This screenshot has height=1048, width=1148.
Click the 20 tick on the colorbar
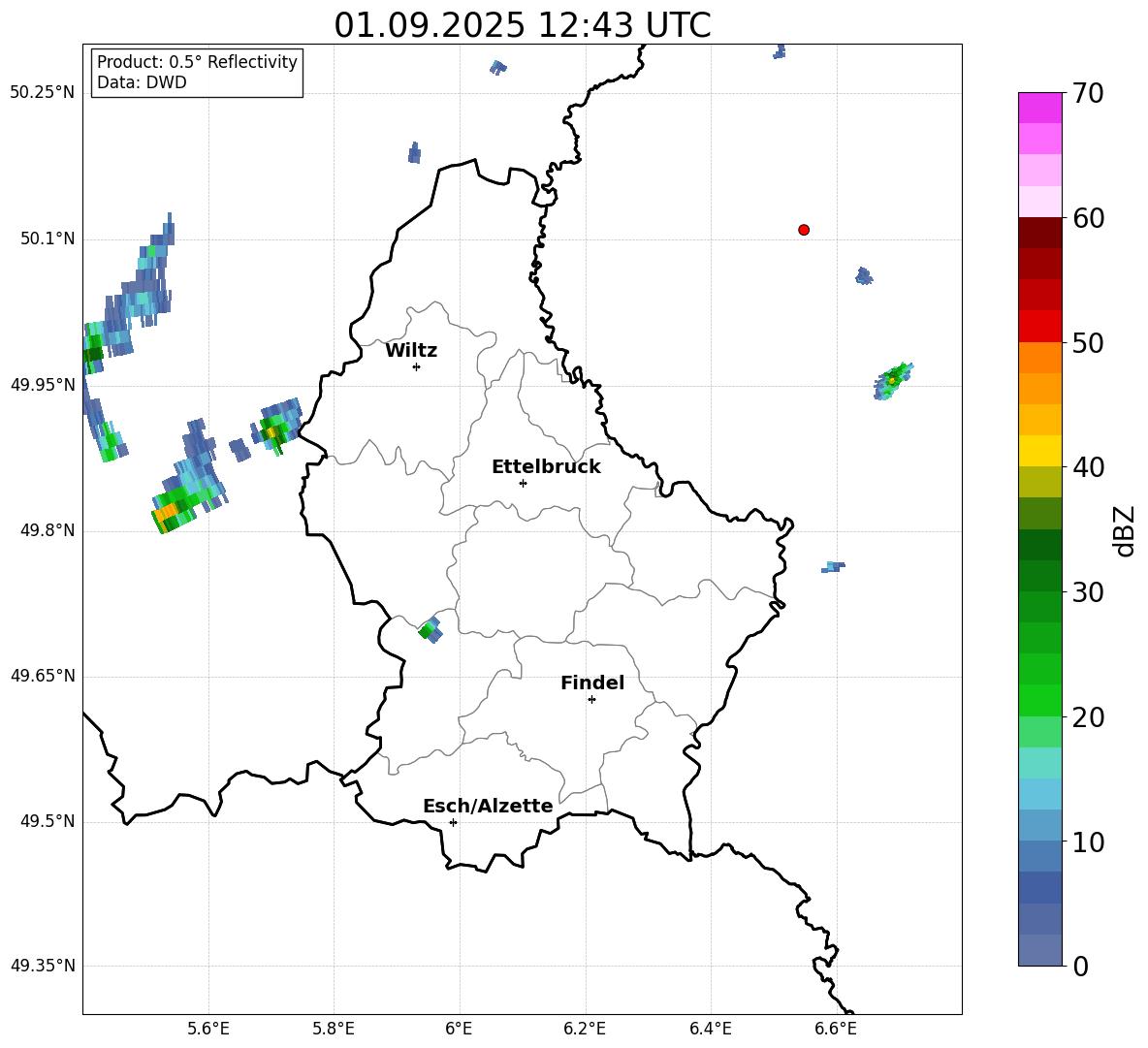1088,717
